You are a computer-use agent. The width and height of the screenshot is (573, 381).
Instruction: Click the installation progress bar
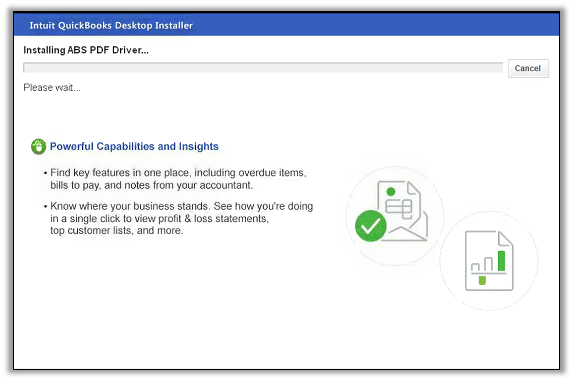[x=263, y=67]
